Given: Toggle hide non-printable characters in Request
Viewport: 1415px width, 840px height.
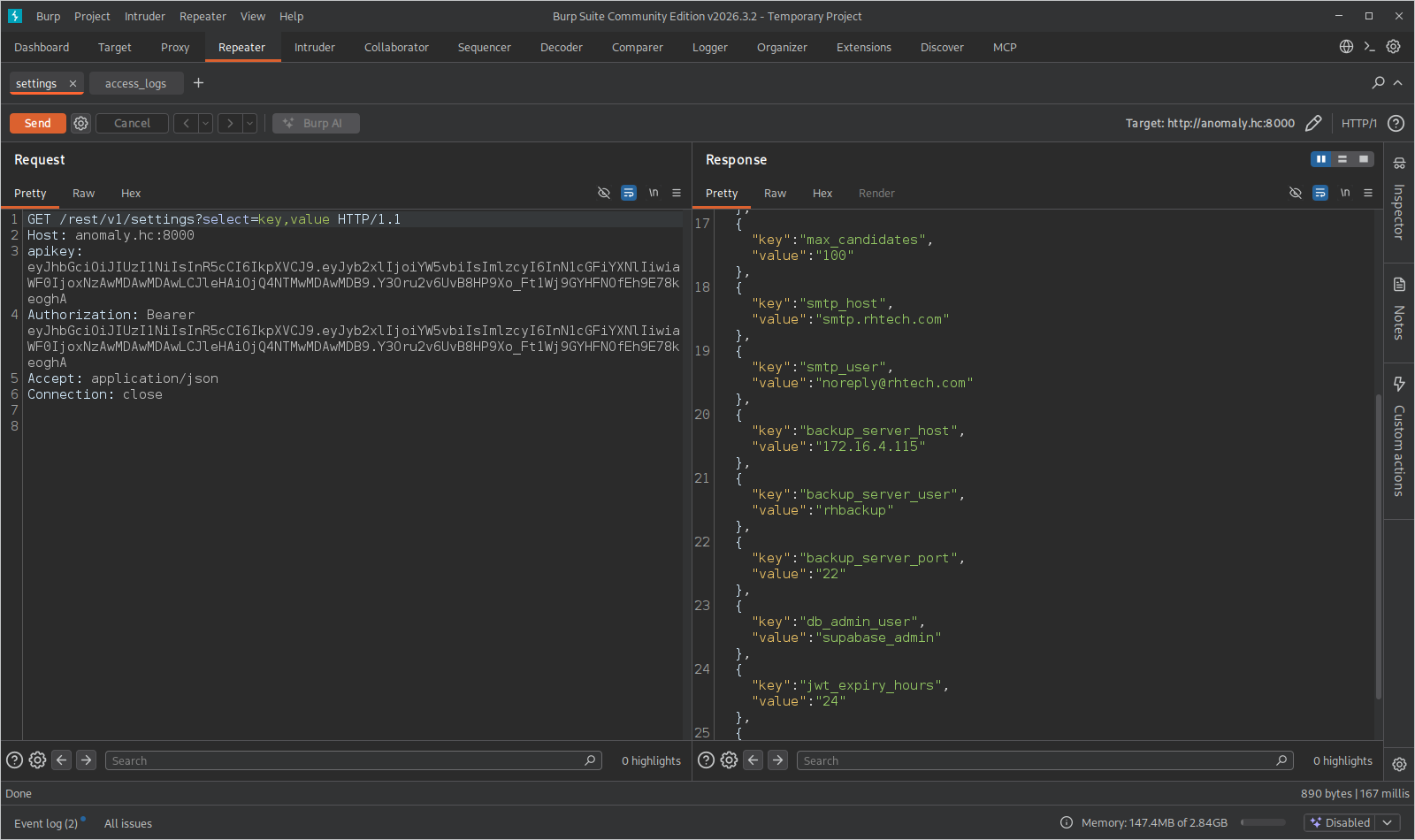Looking at the screenshot, I should [604, 193].
